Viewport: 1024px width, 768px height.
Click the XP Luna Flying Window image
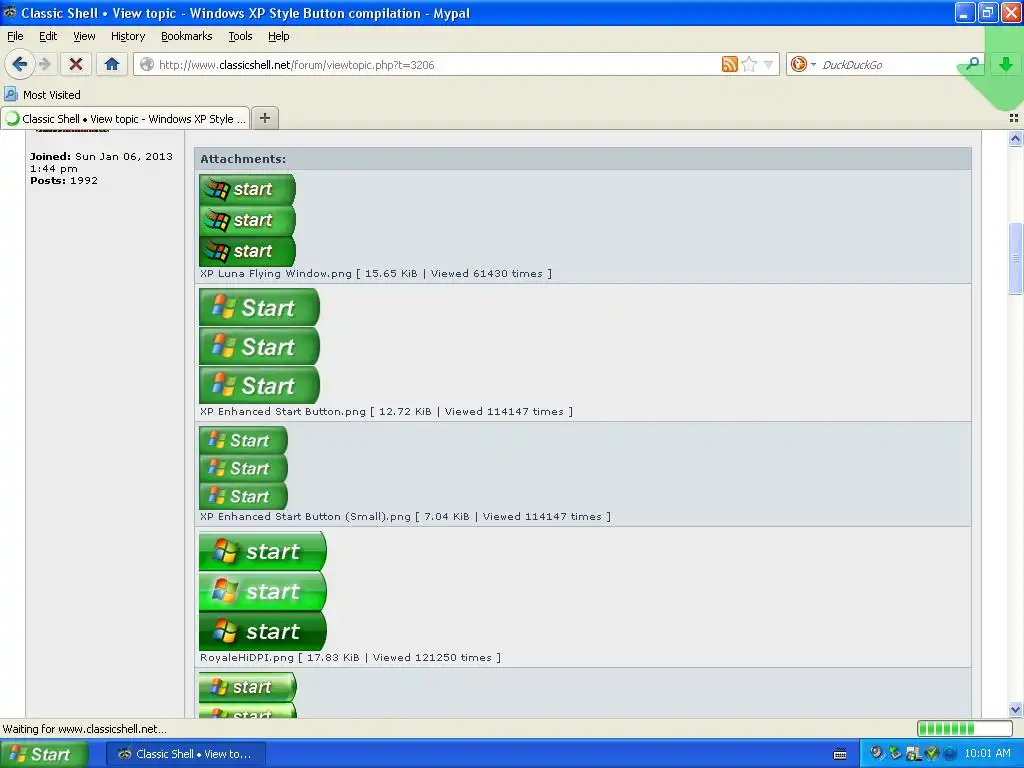[x=247, y=220]
